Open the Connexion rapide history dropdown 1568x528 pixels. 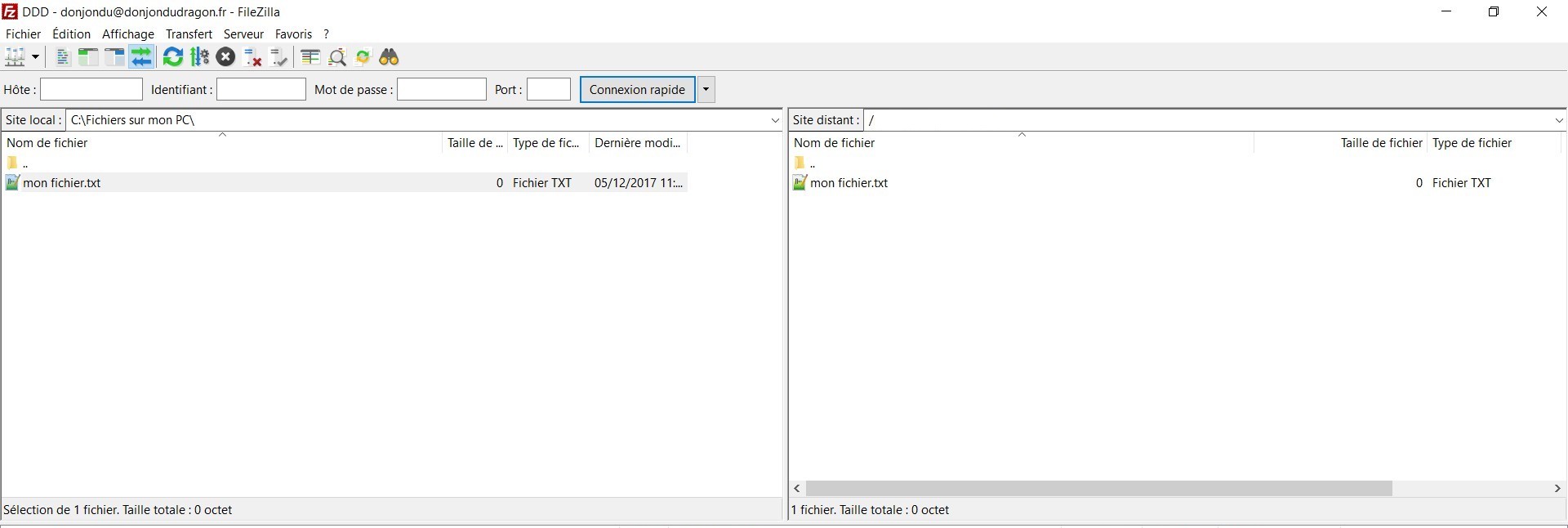tap(706, 90)
